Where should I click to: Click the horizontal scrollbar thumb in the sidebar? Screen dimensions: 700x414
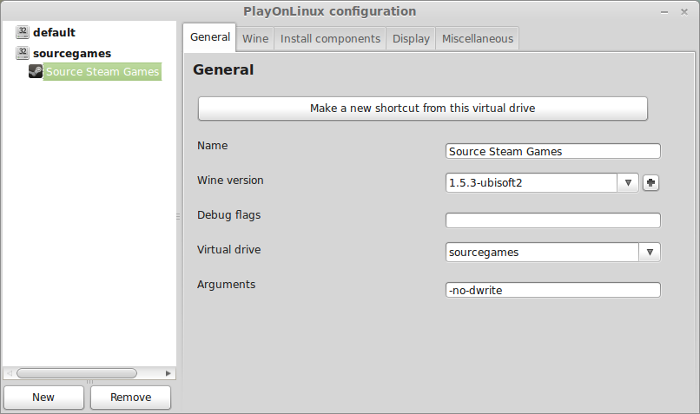tap(77, 373)
